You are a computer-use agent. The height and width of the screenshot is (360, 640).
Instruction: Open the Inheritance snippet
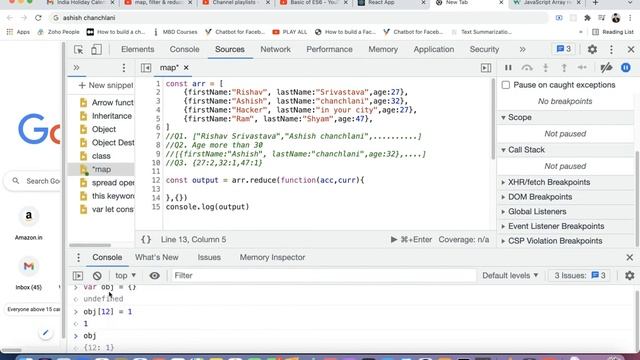[106, 116]
